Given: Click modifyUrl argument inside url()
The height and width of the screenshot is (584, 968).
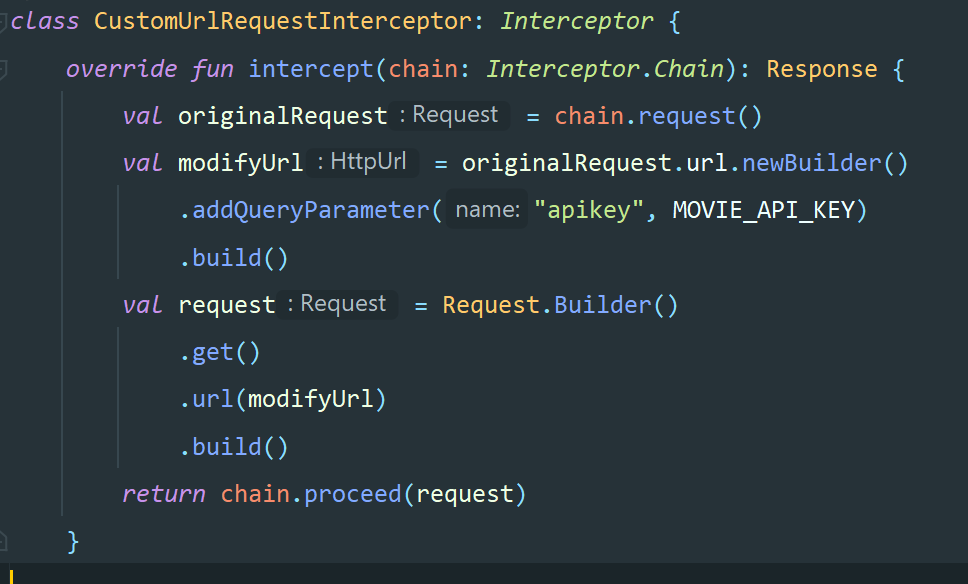Looking at the screenshot, I should pos(311,399).
